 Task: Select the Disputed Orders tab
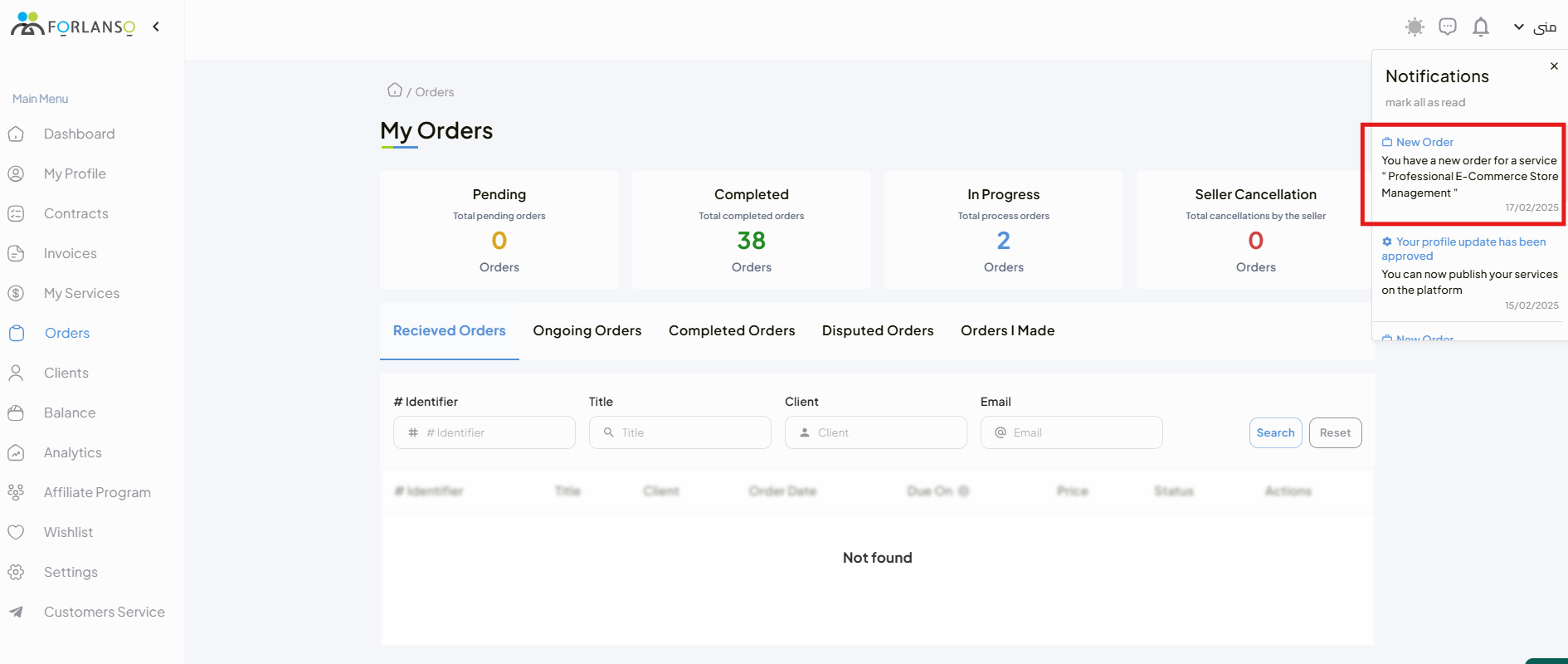click(877, 330)
